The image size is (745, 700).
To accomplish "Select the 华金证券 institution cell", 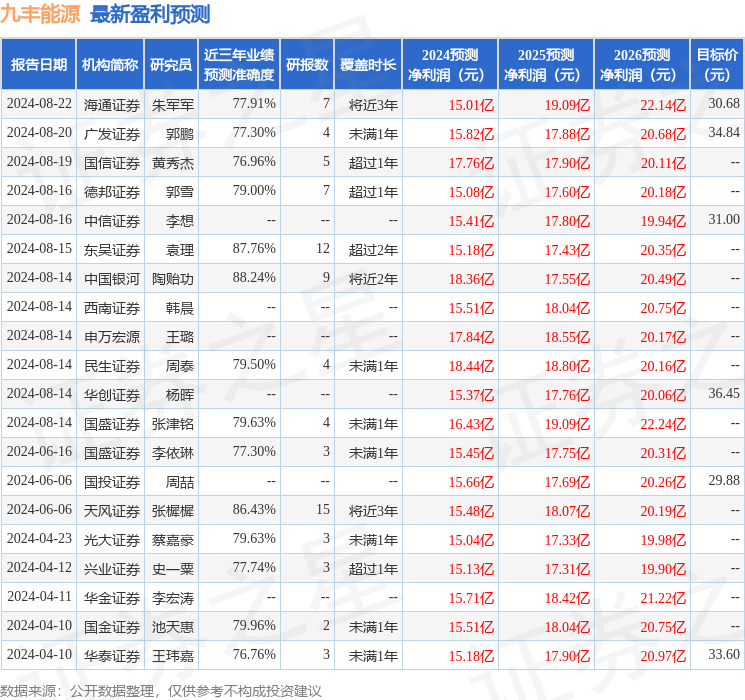I will point(112,598).
